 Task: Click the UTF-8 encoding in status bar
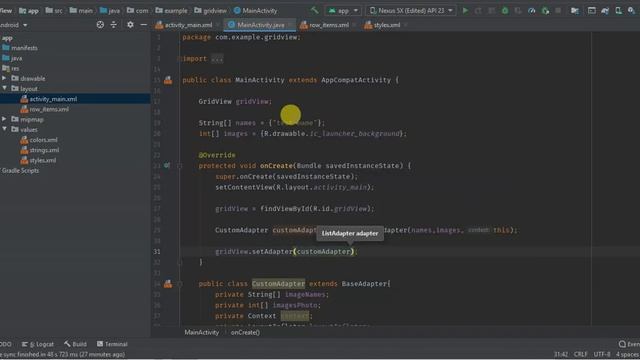(x=602, y=354)
